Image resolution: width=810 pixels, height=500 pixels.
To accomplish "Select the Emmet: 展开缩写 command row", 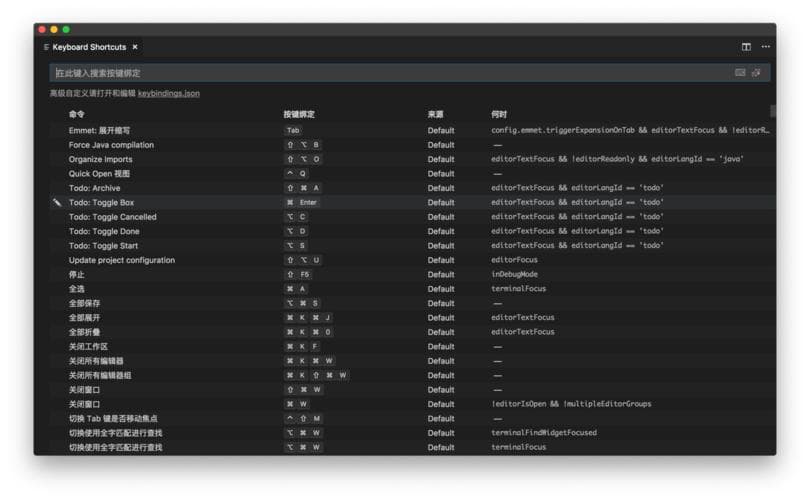I will coord(412,131).
